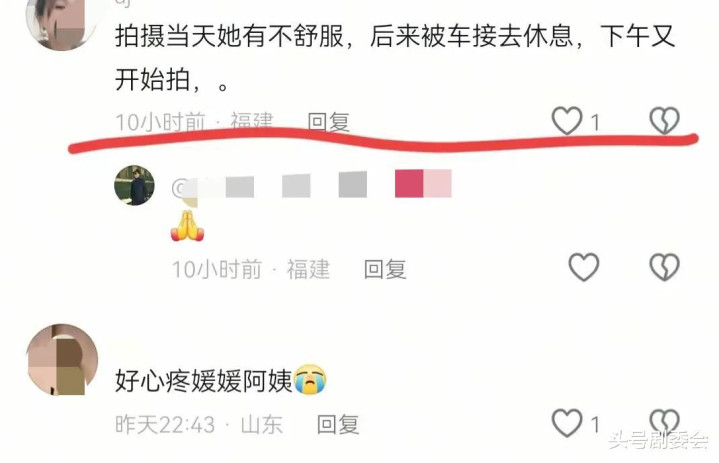Image resolution: width=719 pixels, height=463 pixels.
Task: Reply to the first comment from 福建
Action: pyautogui.click(x=328, y=122)
